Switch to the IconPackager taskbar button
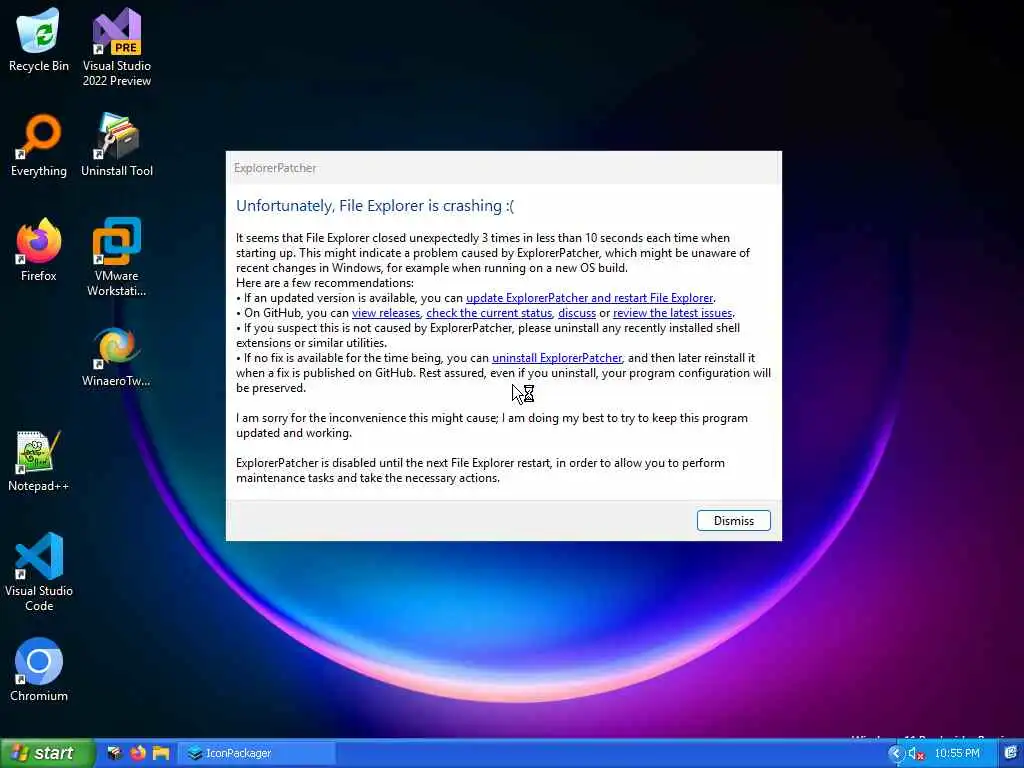The width and height of the screenshot is (1024, 768). 257,753
